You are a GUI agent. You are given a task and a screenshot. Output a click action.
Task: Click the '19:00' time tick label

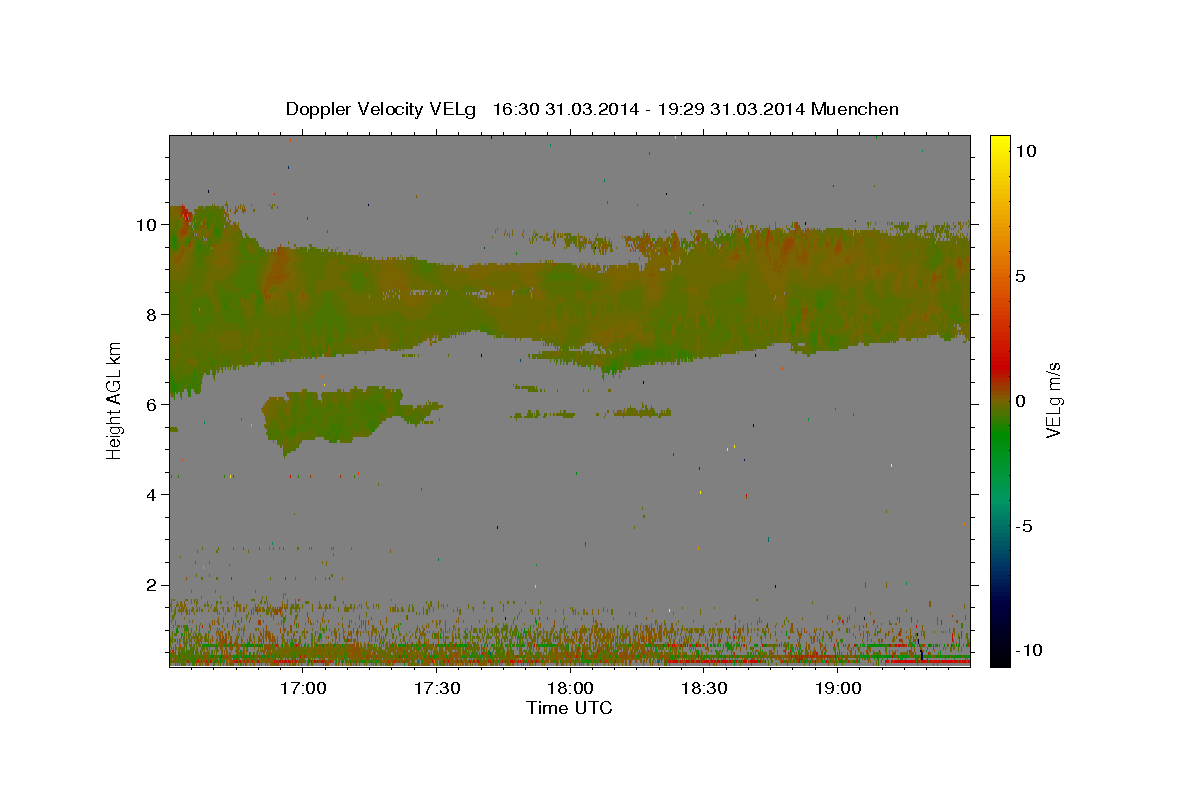tap(837, 689)
